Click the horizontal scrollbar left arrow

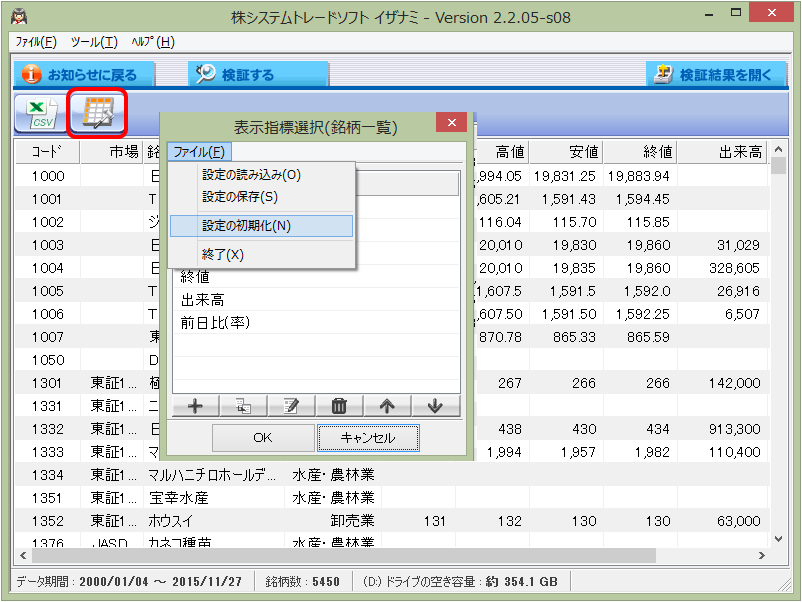pos(23,555)
